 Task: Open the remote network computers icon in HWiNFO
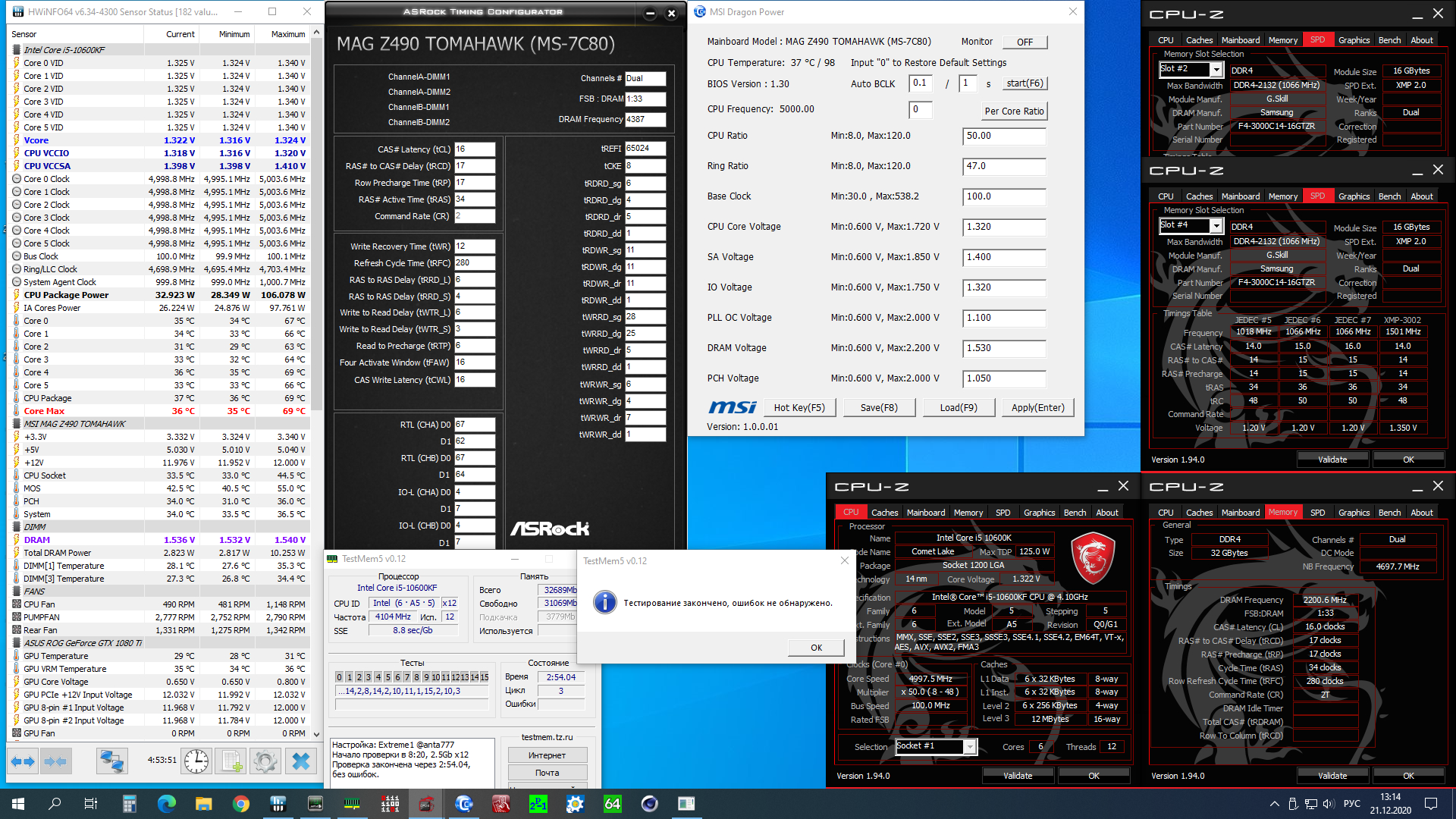coord(111,761)
